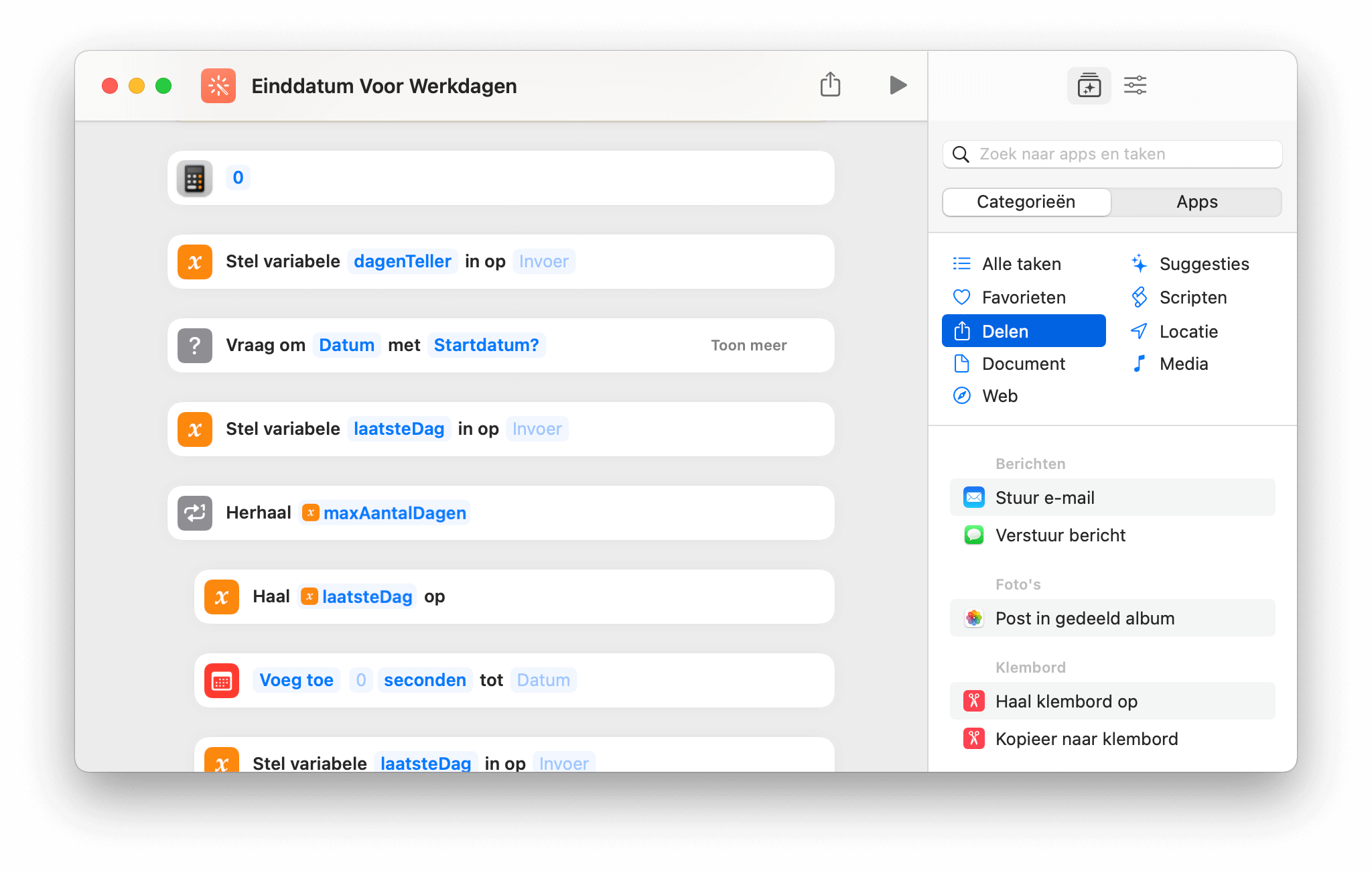Click the shortcut title Einddatum Voor Werkdagen
This screenshot has height=871, width=1372.
click(x=384, y=86)
